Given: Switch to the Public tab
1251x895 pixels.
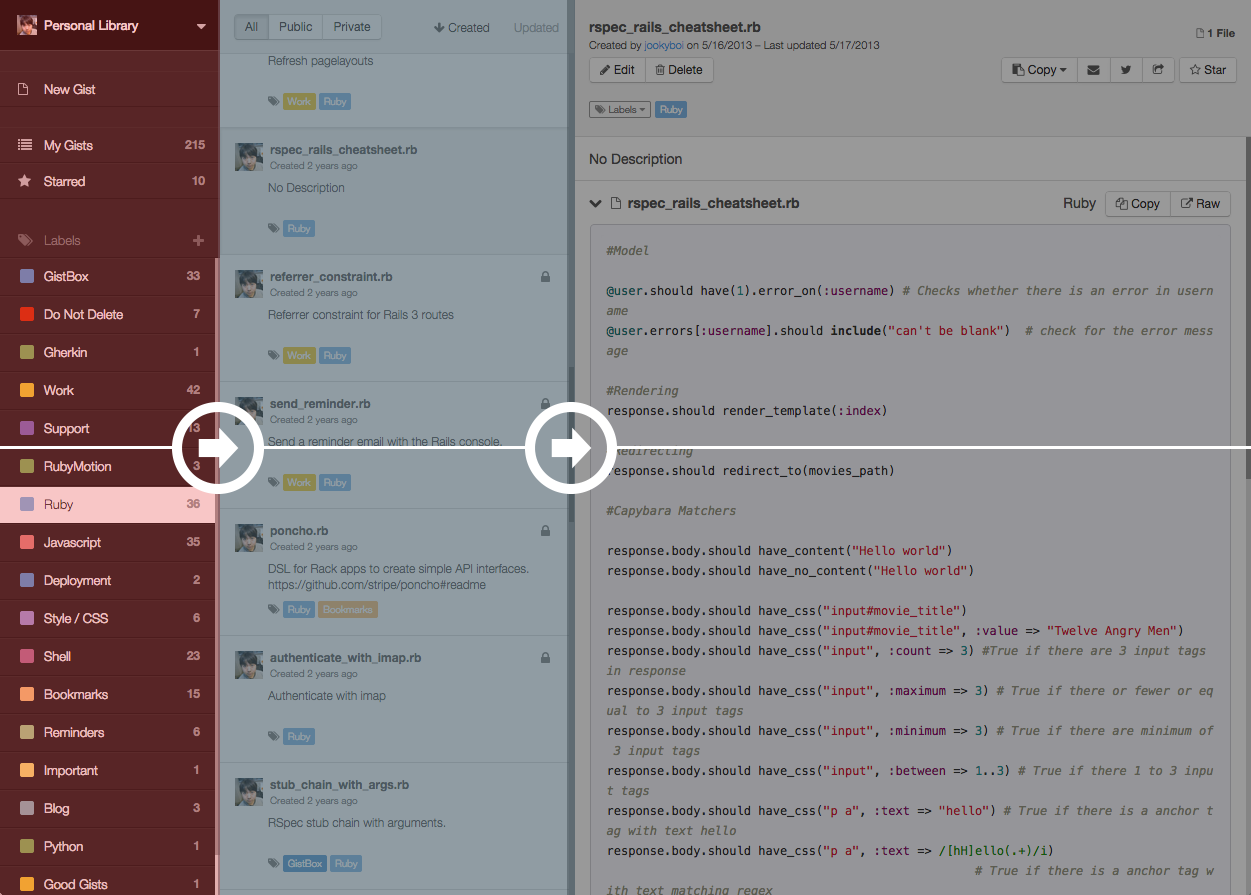Looking at the screenshot, I should tap(295, 27).
